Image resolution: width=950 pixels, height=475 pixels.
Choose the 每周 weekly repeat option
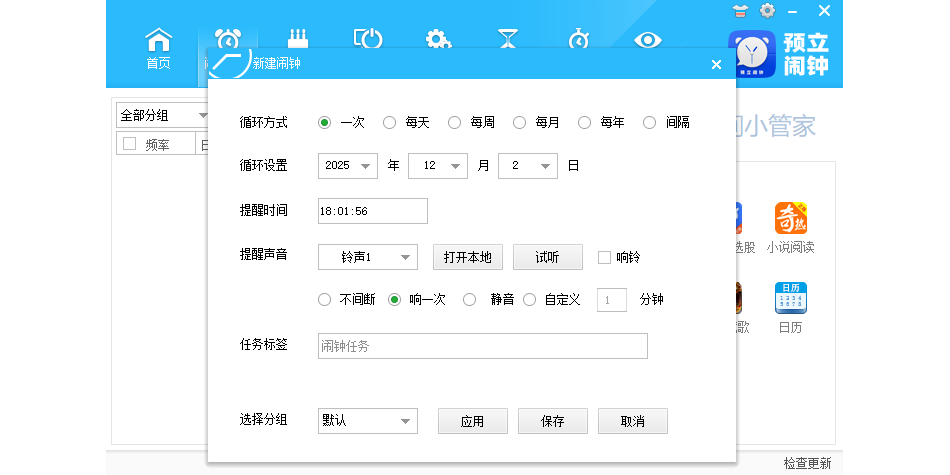455,123
